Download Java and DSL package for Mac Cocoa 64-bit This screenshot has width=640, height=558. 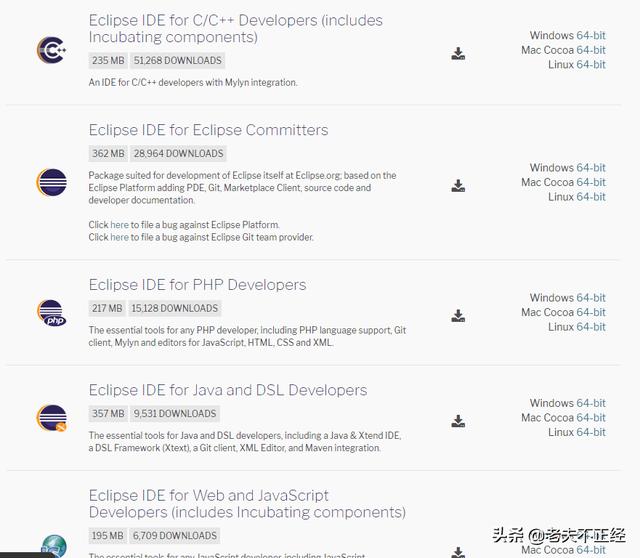click(x=591, y=418)
